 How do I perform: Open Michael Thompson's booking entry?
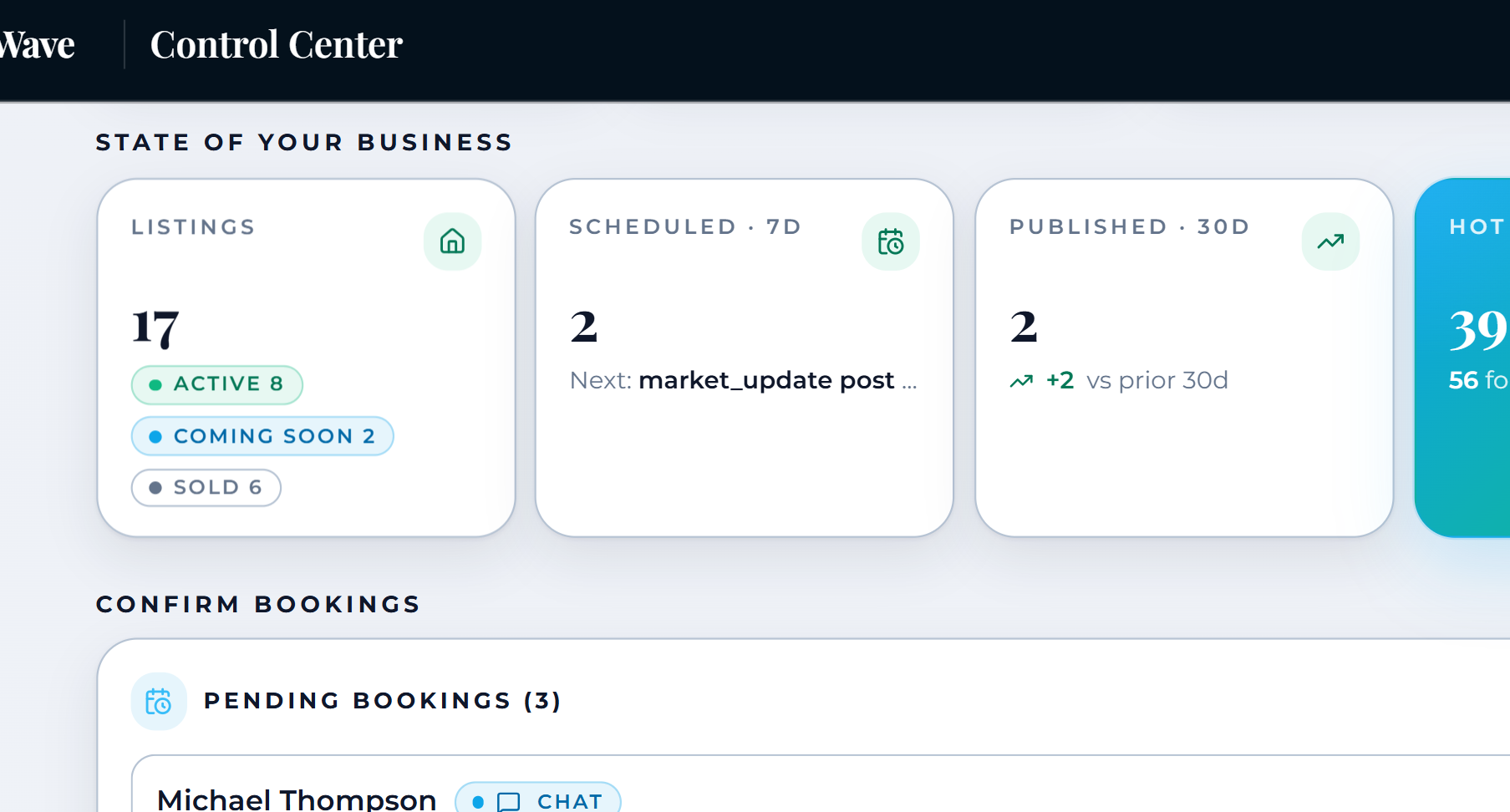tap(821, 784)
